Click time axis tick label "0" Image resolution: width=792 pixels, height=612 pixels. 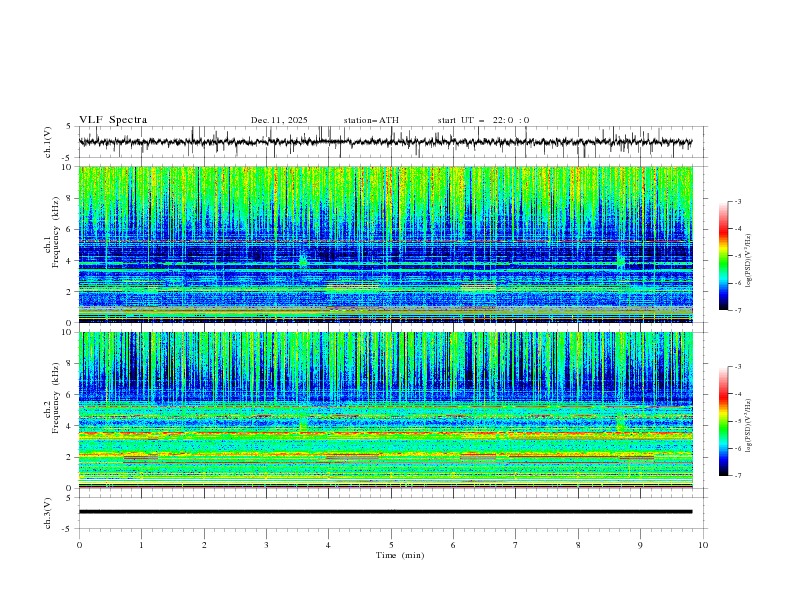79,545
